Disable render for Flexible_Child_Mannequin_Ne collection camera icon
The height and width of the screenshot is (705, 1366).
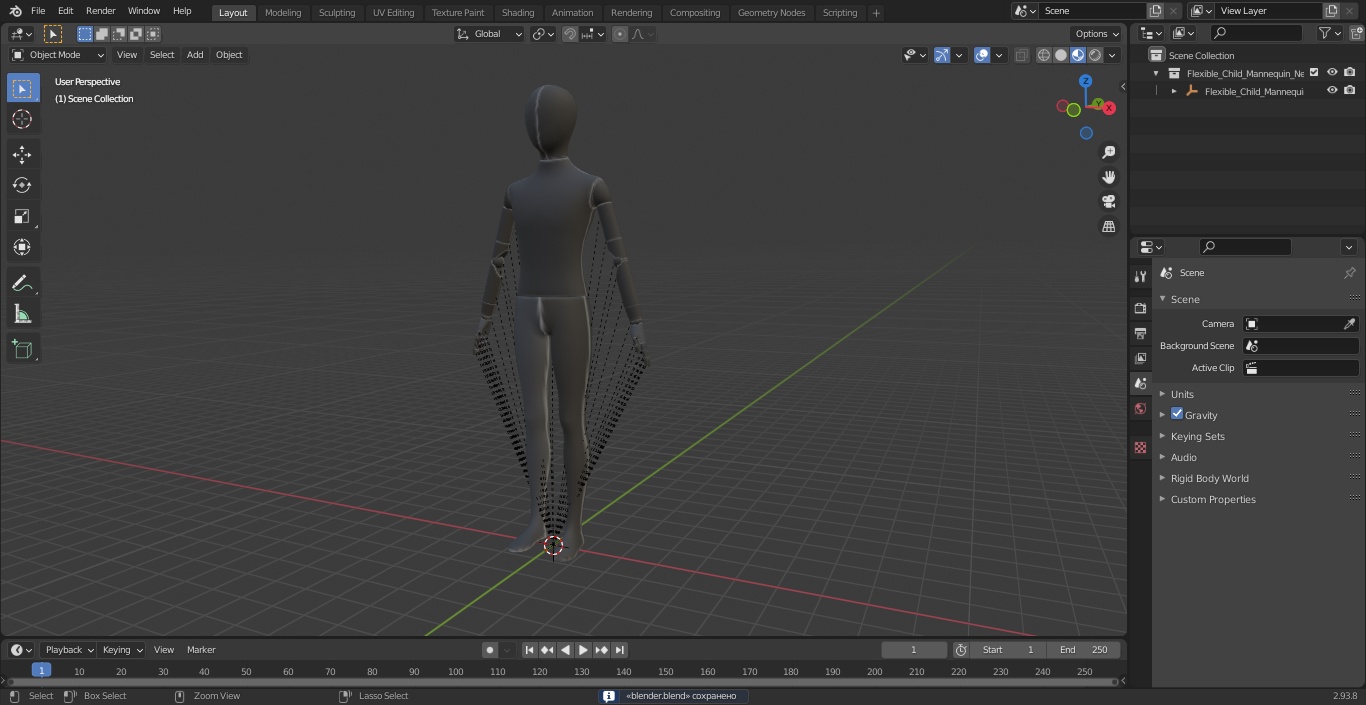(x=1350, y=72)
